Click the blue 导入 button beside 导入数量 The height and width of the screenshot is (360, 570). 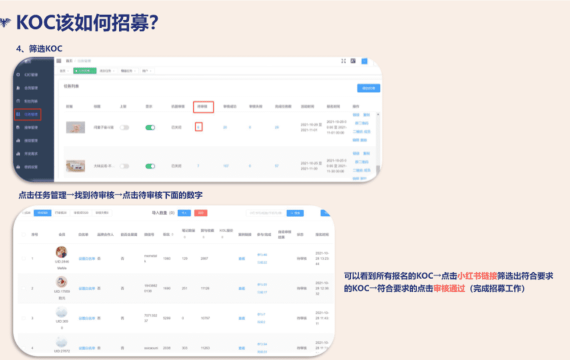pyautogui.click(x=184, y=213)
